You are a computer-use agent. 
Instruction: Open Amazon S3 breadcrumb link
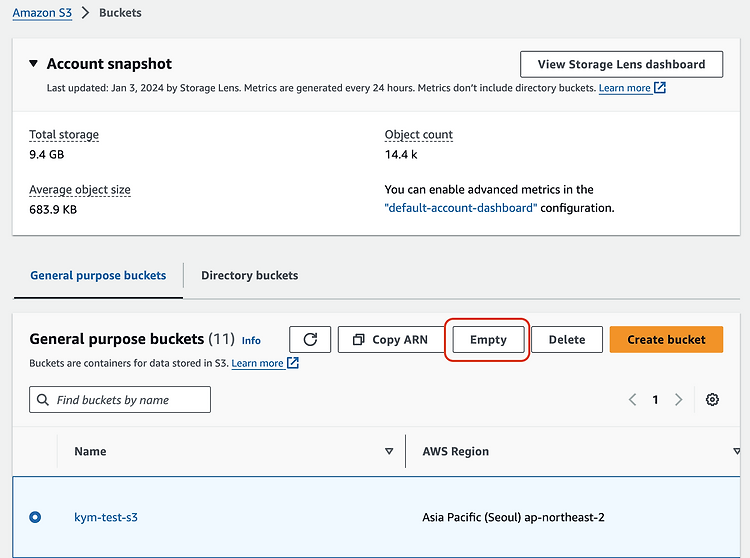click(x=42, y=13)
